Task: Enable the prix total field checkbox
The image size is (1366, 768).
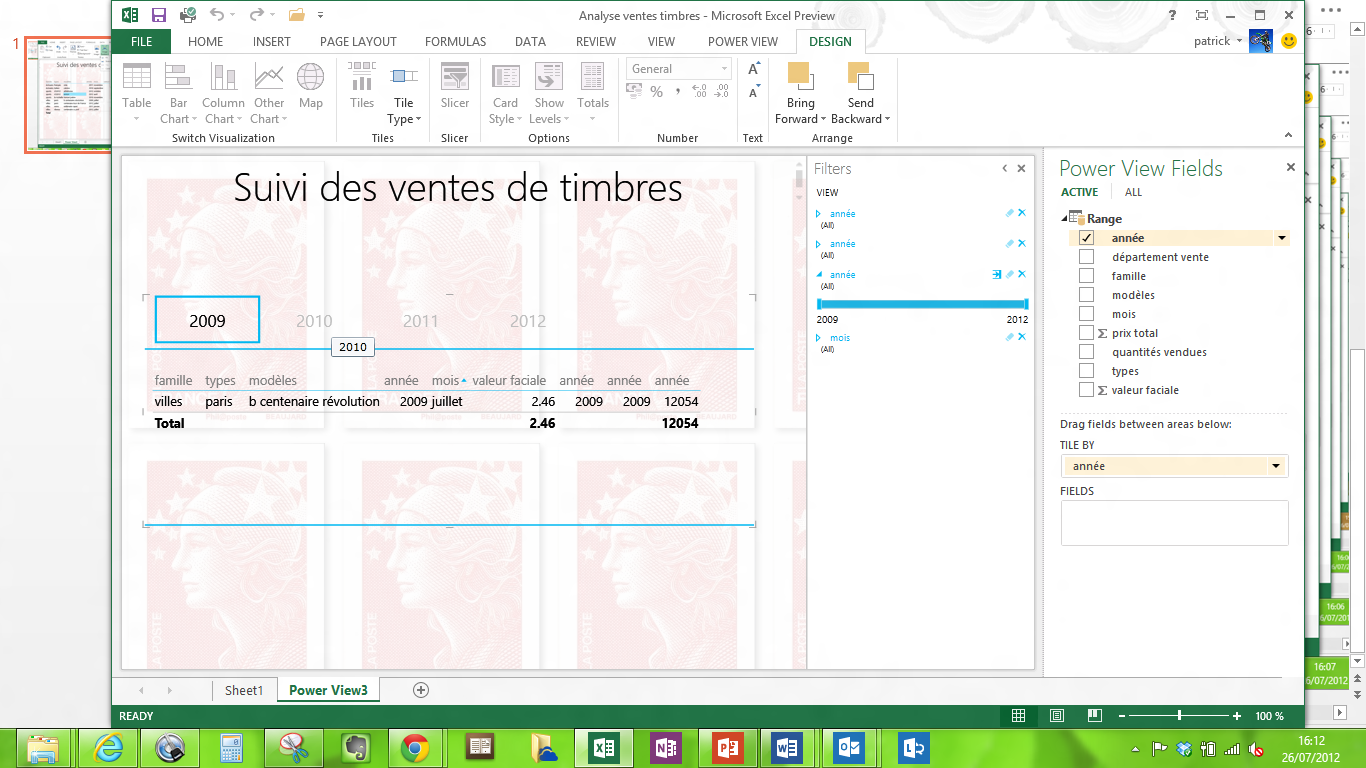Action: click(x=1087, y=333)
